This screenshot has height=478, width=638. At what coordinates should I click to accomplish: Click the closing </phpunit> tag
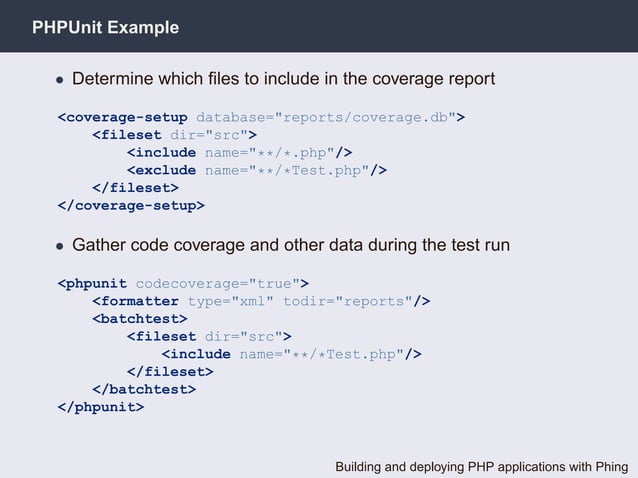coord(101,407)
